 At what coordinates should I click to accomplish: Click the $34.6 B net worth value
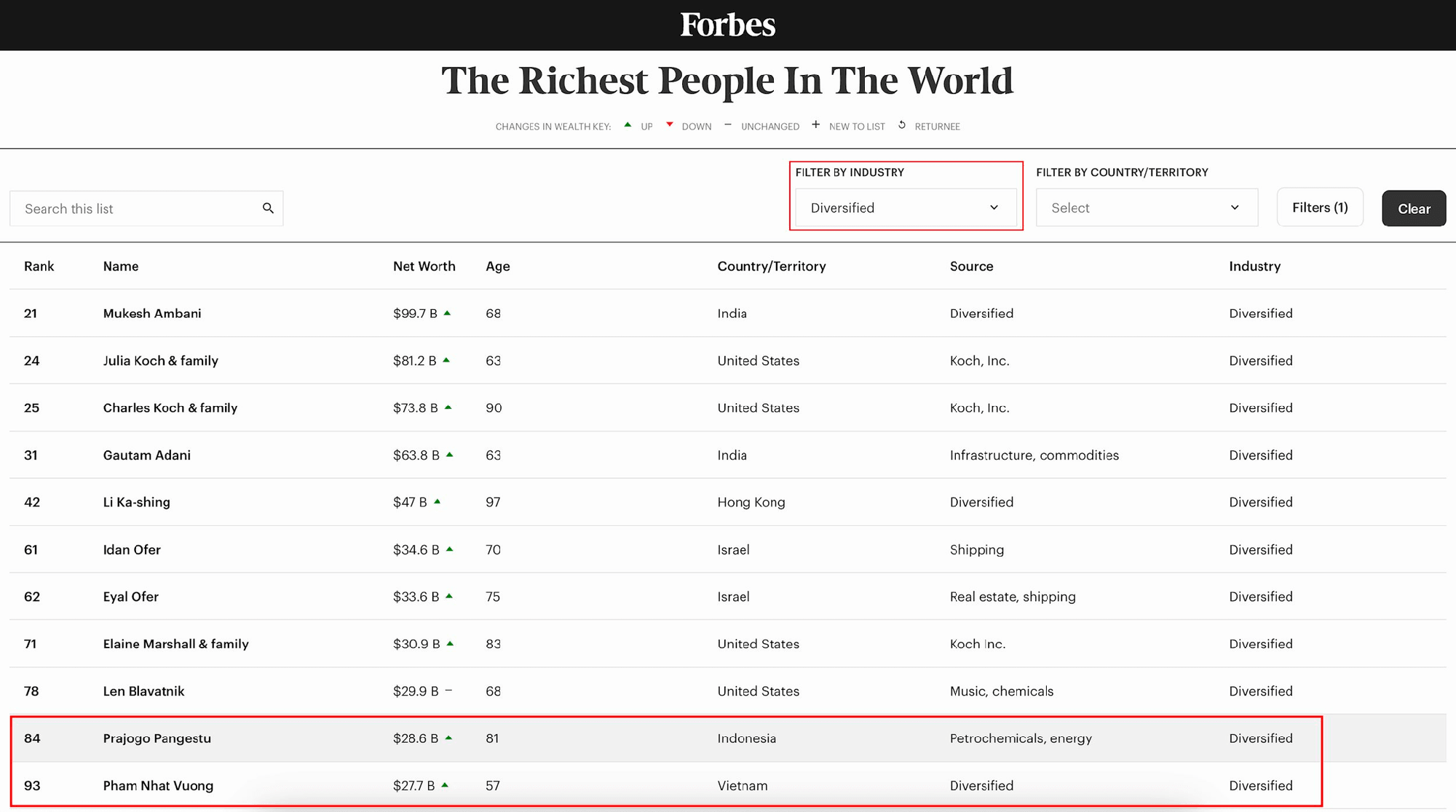click(416, 549)
